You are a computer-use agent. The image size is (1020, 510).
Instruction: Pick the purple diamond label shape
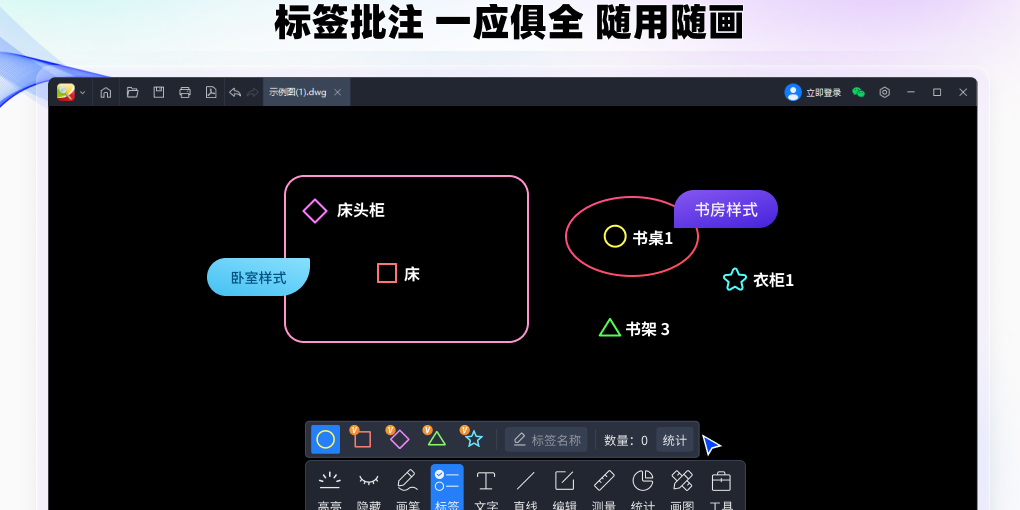tap(399, 439)
